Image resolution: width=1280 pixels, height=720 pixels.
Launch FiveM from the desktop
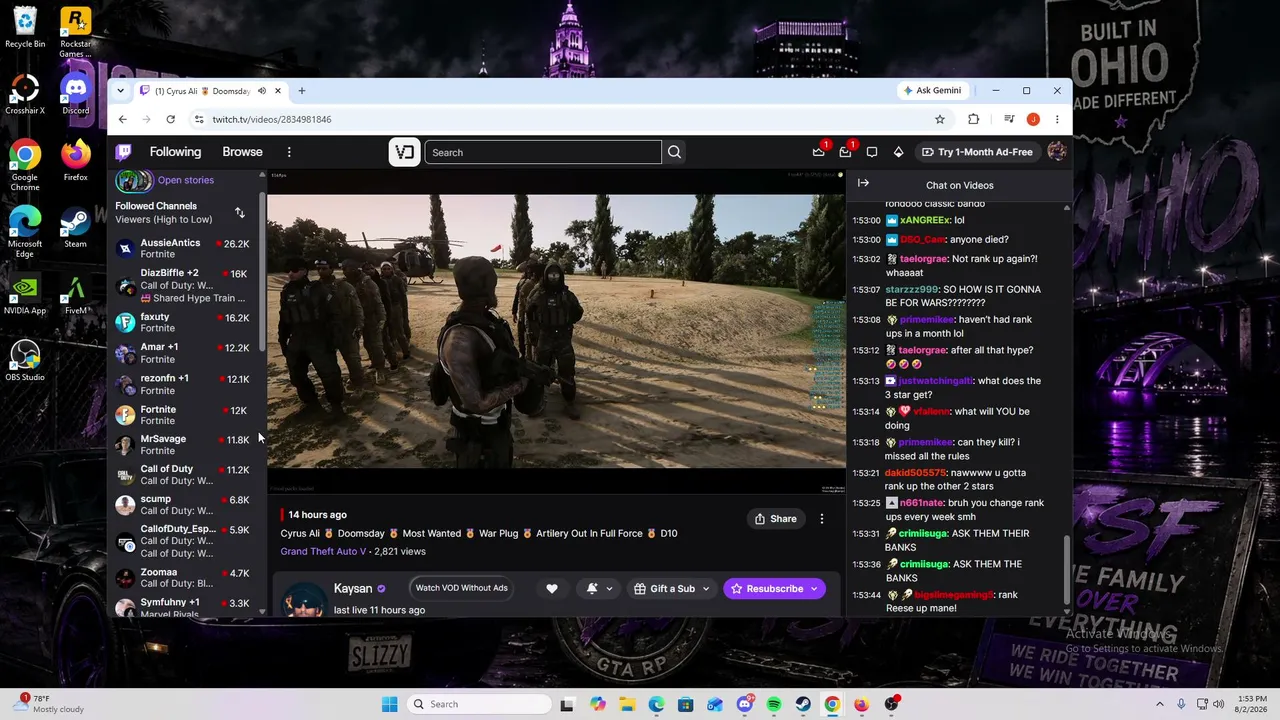75,295
